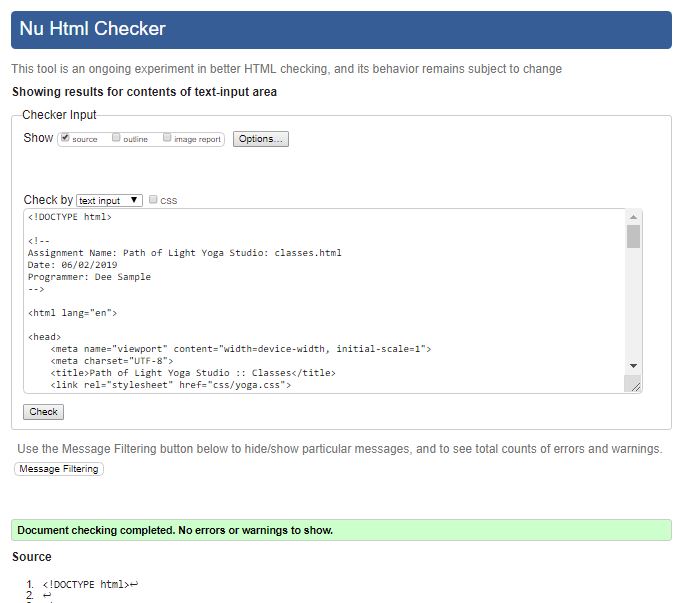Click the Check button
The image size is (685, 603).
43,412
